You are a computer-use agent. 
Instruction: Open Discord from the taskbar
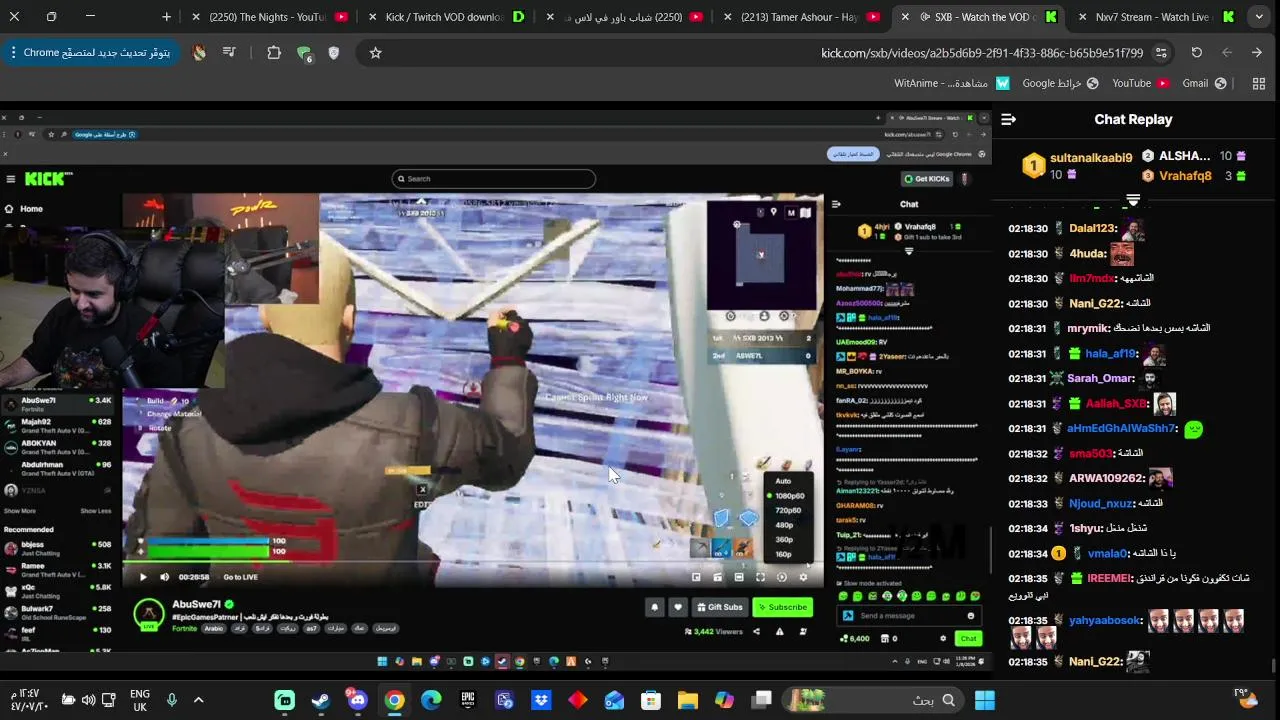click(x=357, y=700)
